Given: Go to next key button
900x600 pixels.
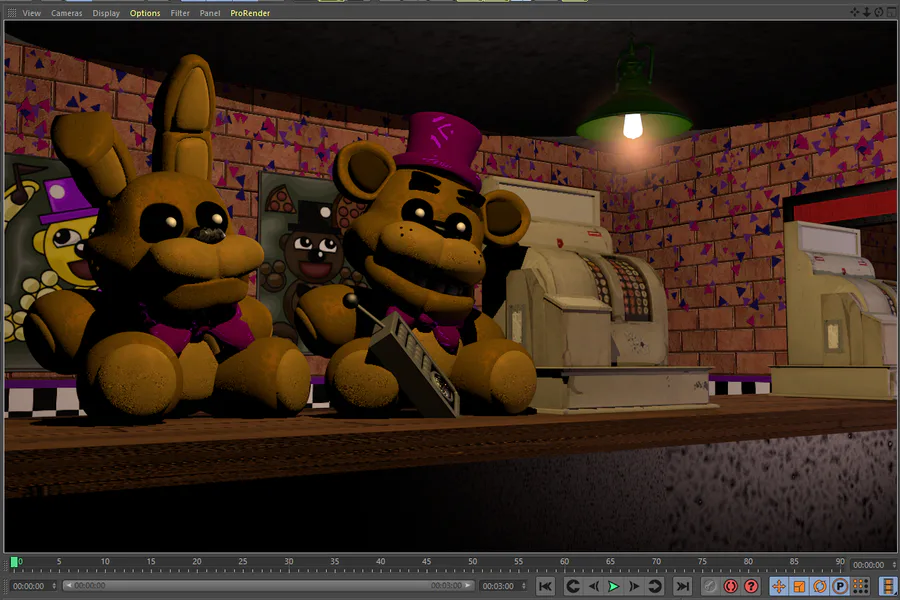Looking at the screenshot, I should pos(655,586).
